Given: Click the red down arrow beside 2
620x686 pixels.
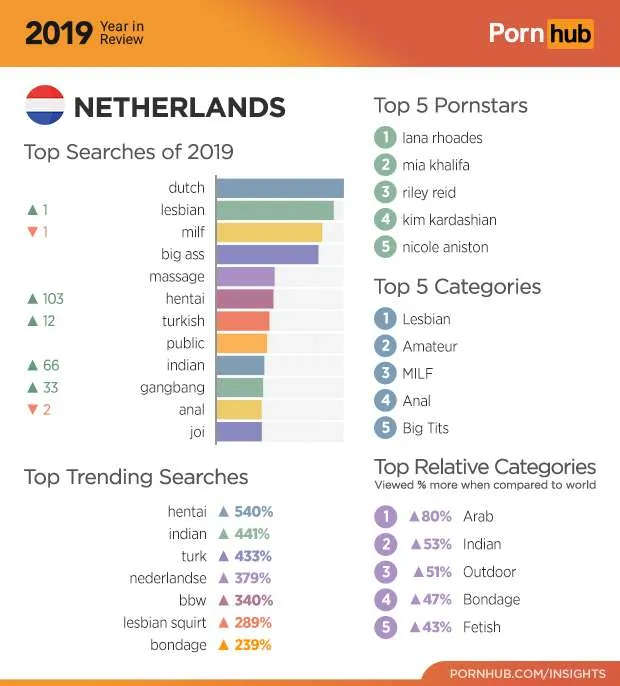Looking at the screenshot, I should coord(32,410).
